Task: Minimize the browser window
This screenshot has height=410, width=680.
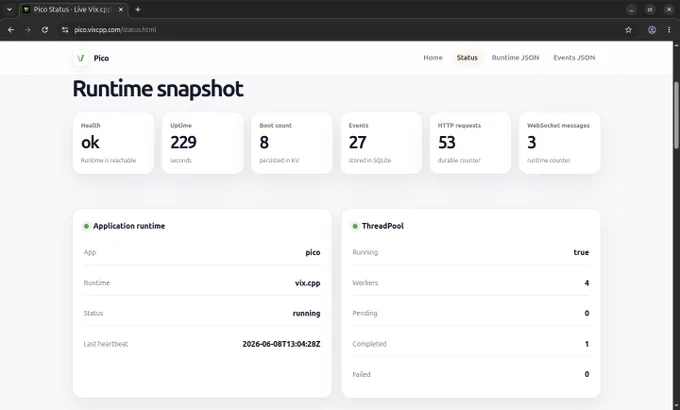Action: [631, 10]
